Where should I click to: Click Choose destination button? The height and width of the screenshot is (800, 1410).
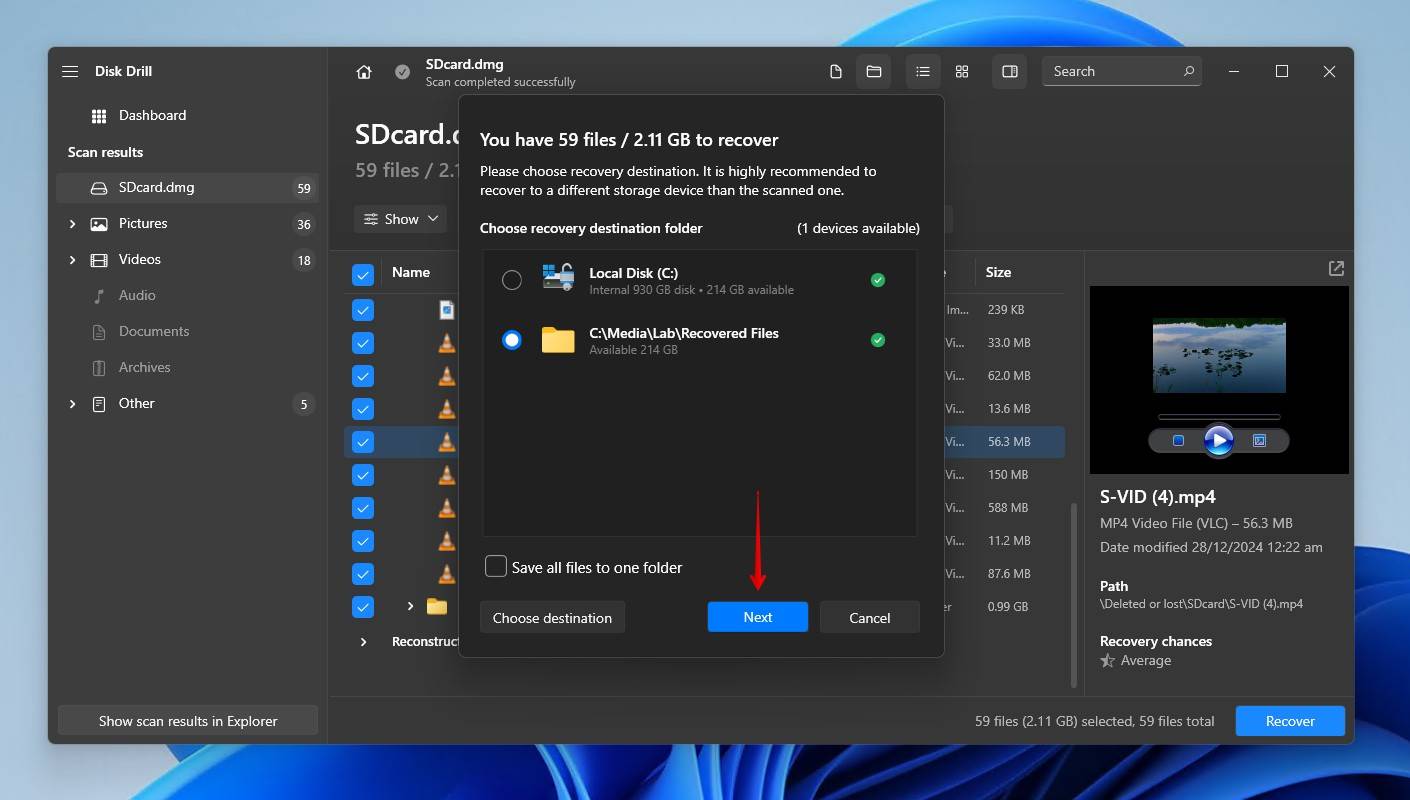552,617
